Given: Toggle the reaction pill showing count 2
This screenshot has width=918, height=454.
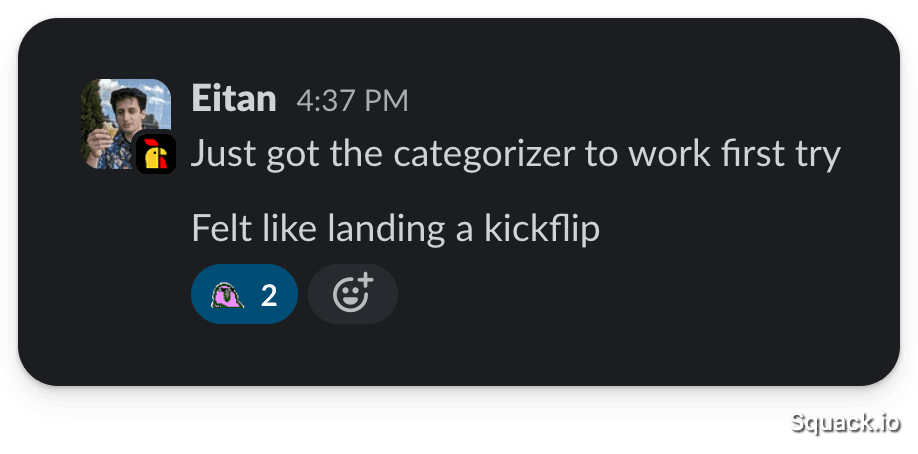Looking at the screenshot, I should [244, 295].
